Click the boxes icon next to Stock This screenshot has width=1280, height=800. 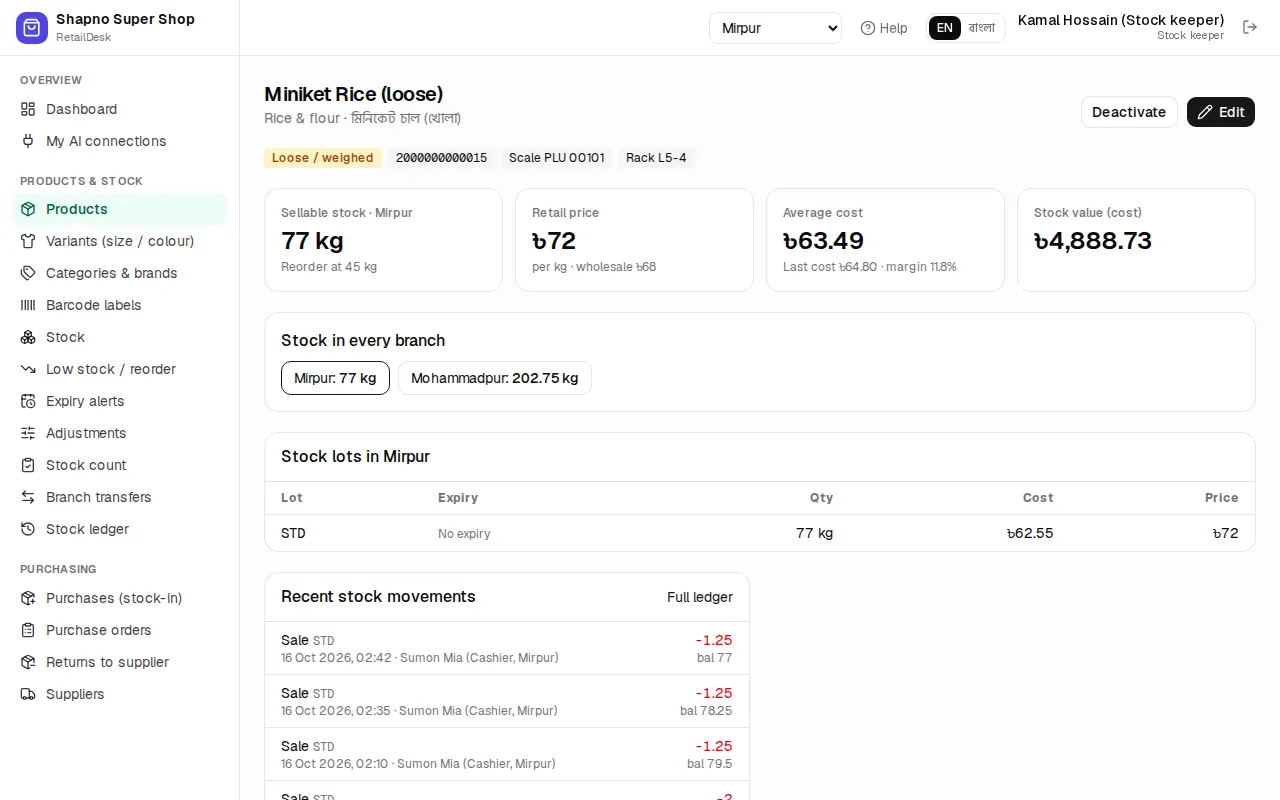point(28,337)
